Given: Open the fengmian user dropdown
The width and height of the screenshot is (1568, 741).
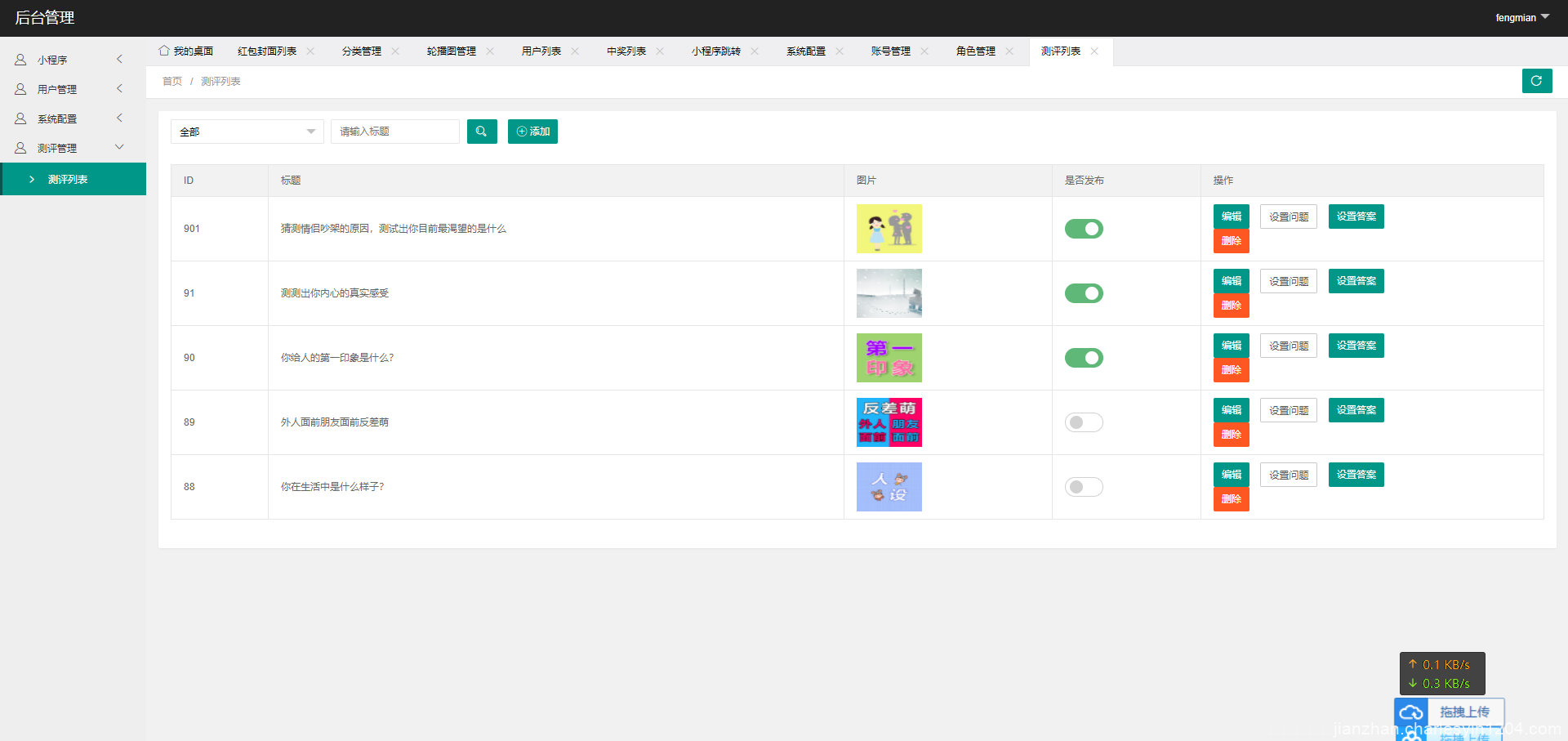Looking at the screenshot, I should click(1522, 17).
